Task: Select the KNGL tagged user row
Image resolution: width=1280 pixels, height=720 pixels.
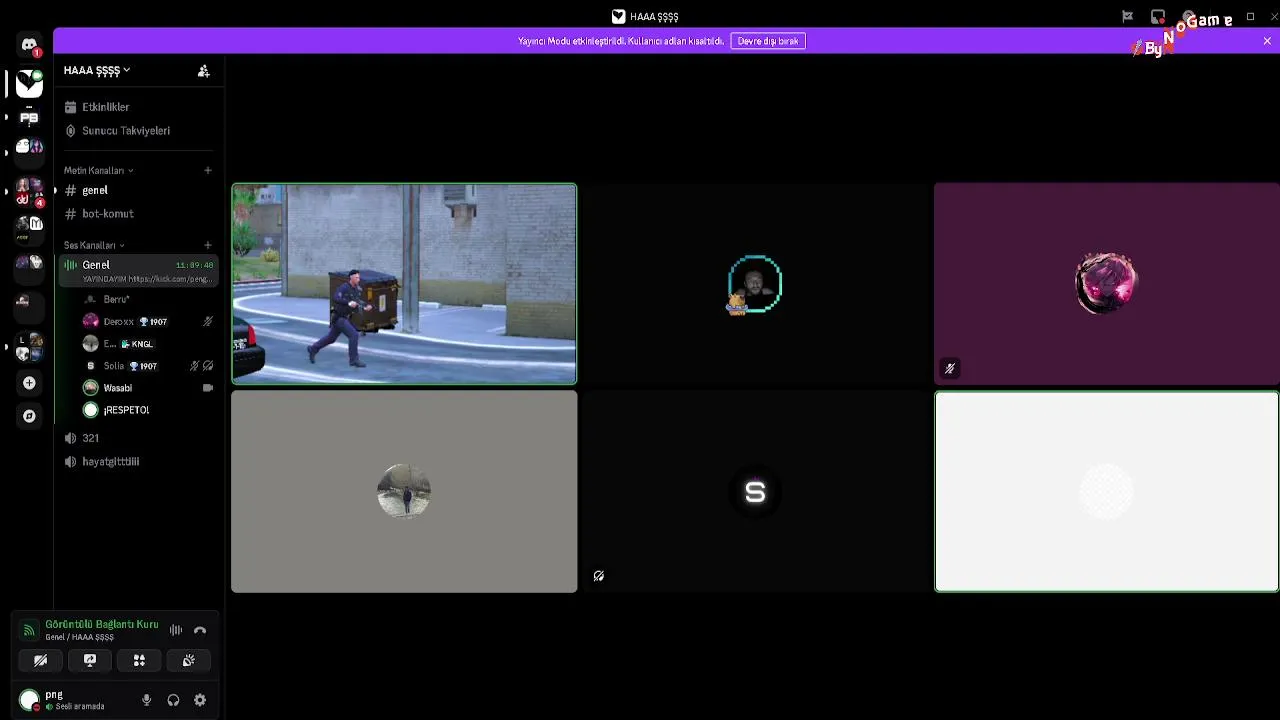Action: click(x=148, y=344)
